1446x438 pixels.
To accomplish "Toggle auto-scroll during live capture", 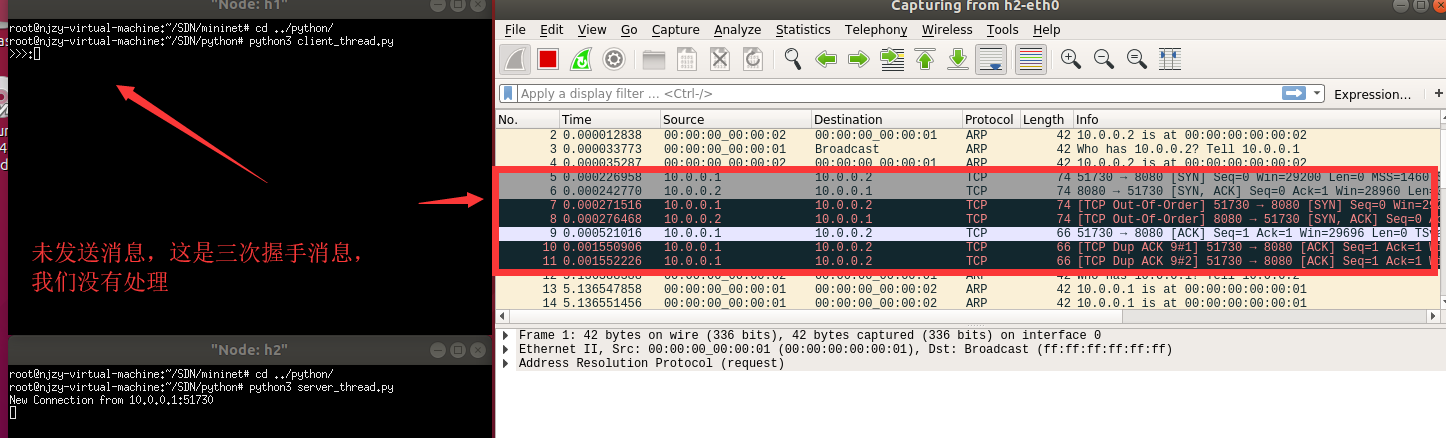I will 991,59.
